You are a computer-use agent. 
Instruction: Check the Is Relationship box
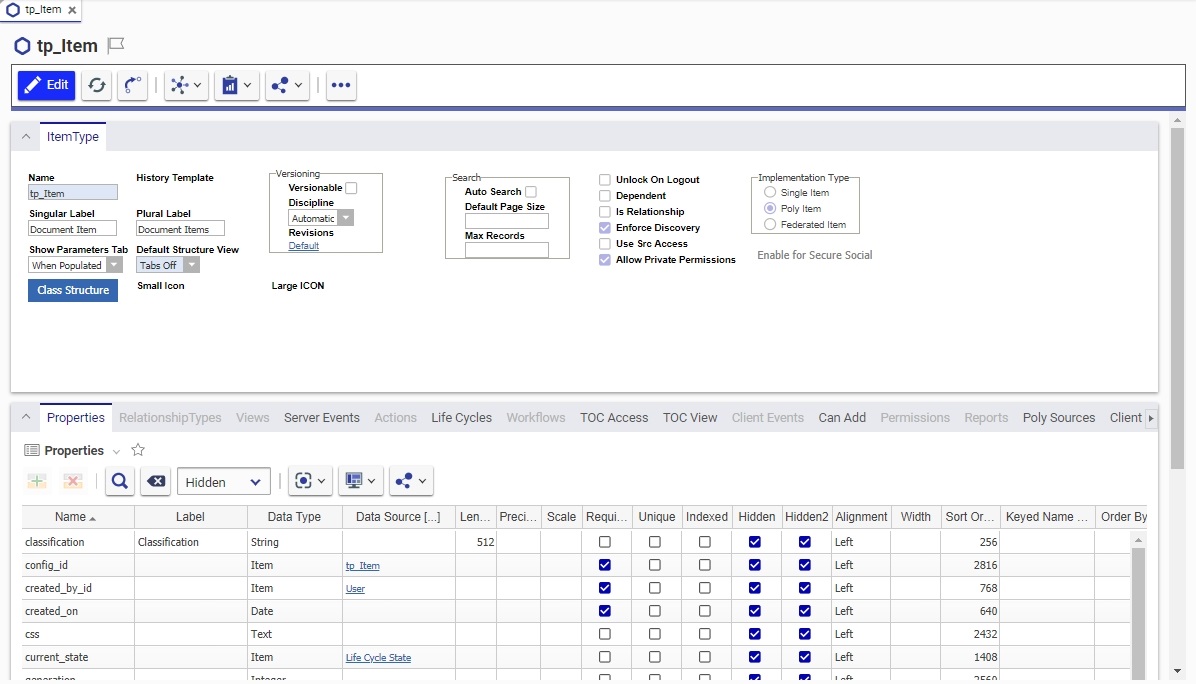605,211
